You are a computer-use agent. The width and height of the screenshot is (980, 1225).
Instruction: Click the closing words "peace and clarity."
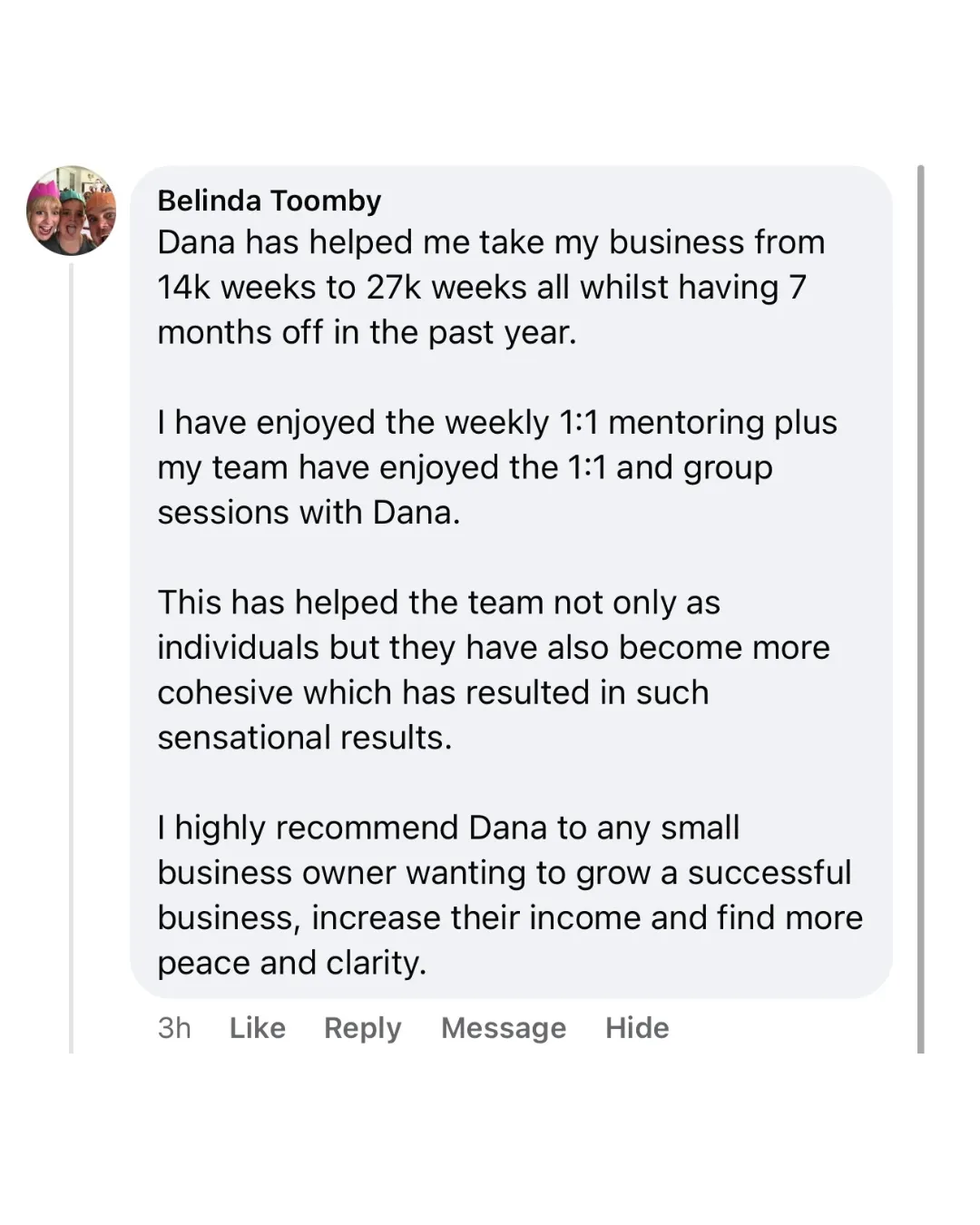[x=291, y=963]
